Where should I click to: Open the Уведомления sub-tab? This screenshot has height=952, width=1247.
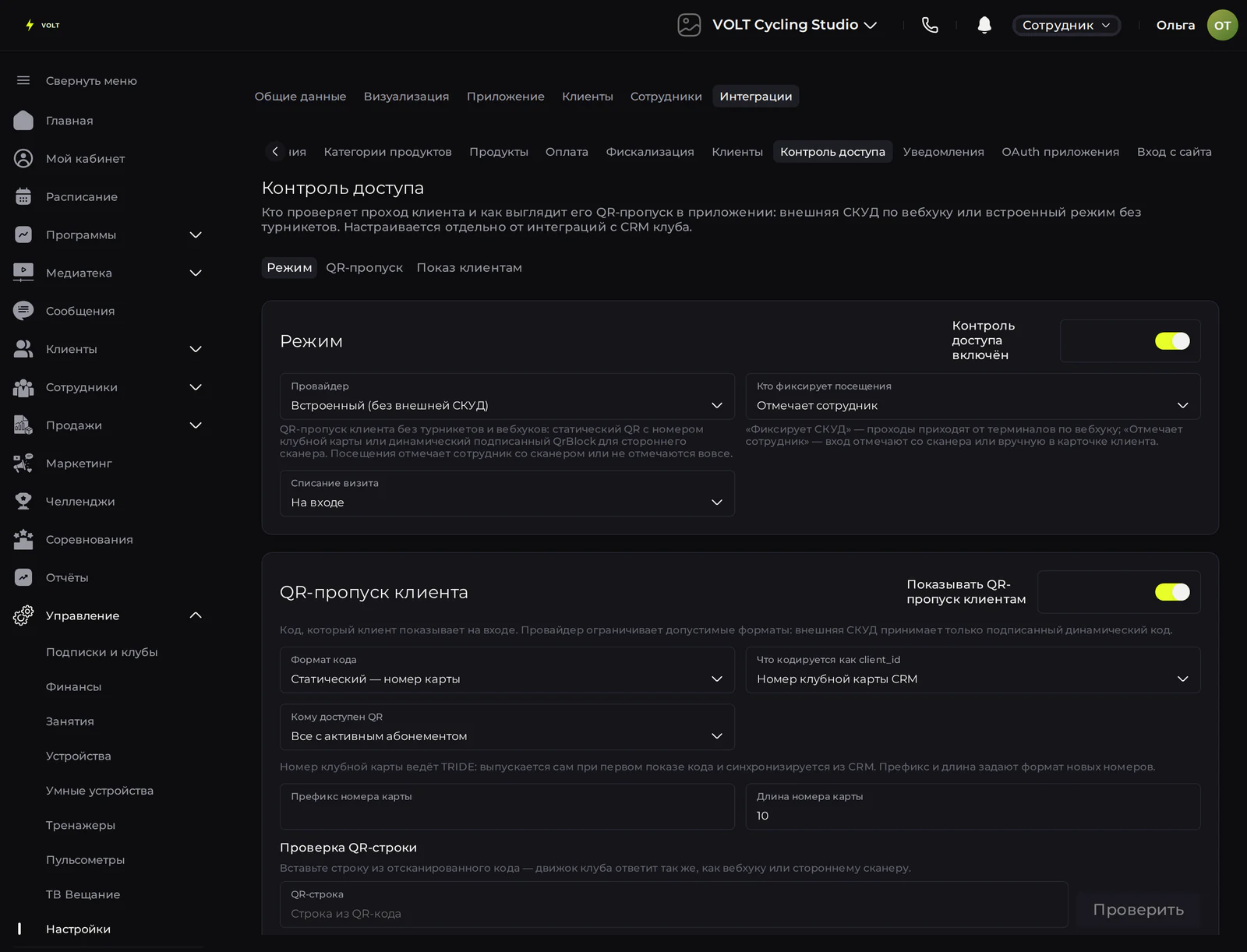tap(943, 152)
